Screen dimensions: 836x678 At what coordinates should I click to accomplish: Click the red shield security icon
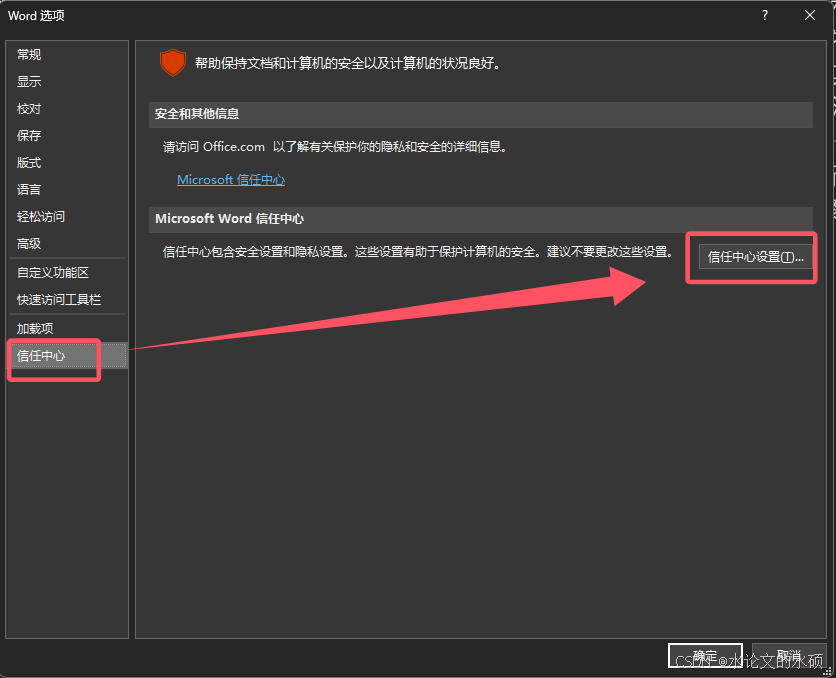coord(173,63)
